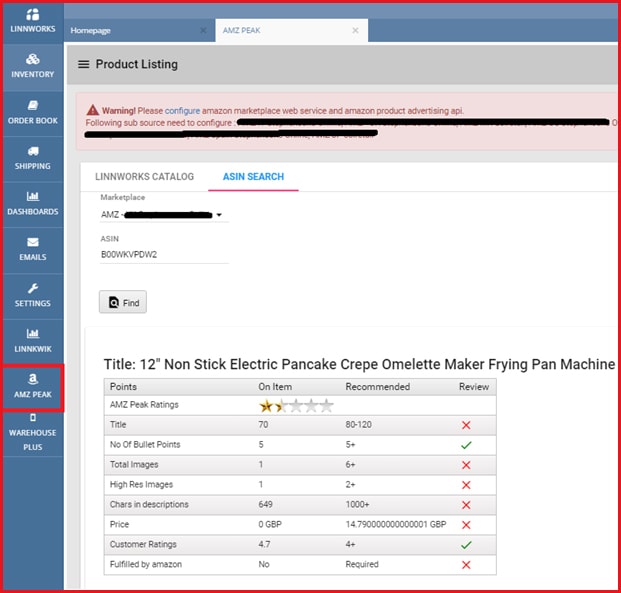The width and height of the screenshot is (621, 593).
Task: Click the Recommended column header
Action: tap(377, 387)
